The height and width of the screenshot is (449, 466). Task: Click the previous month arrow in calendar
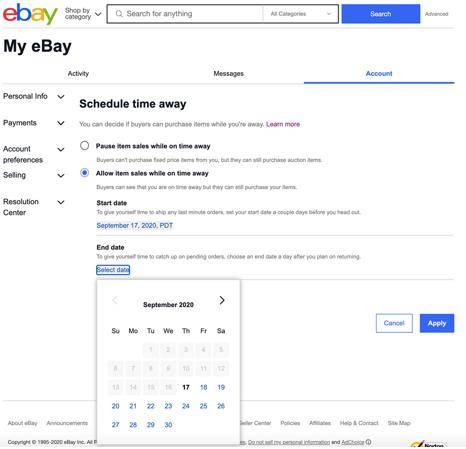tap(115, 300)
